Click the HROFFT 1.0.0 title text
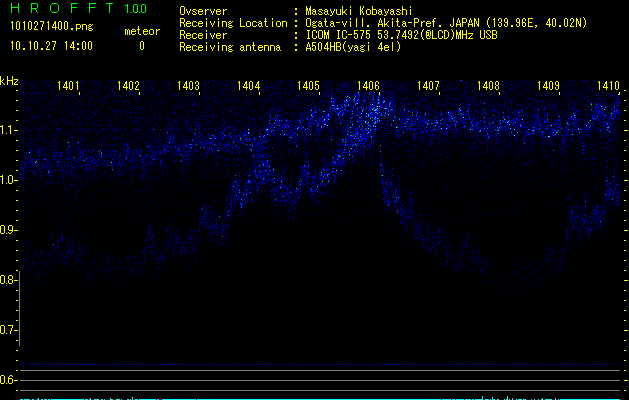Image resolution: width=629 pixels, height=400 pixels. point(79,8)
